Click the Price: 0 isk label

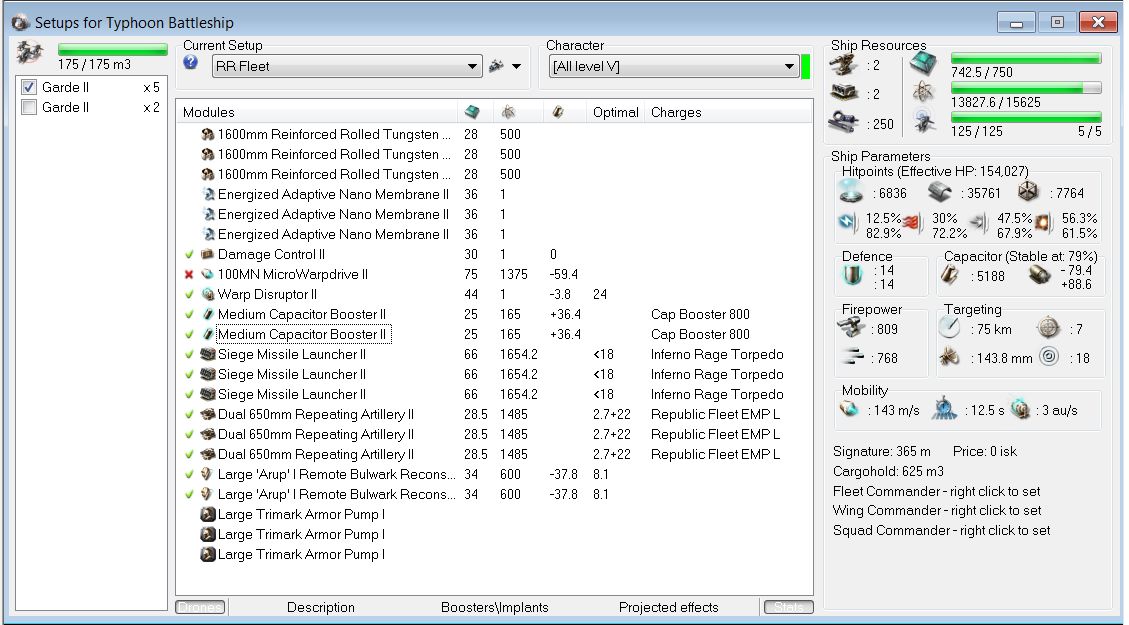pos(984,451)
